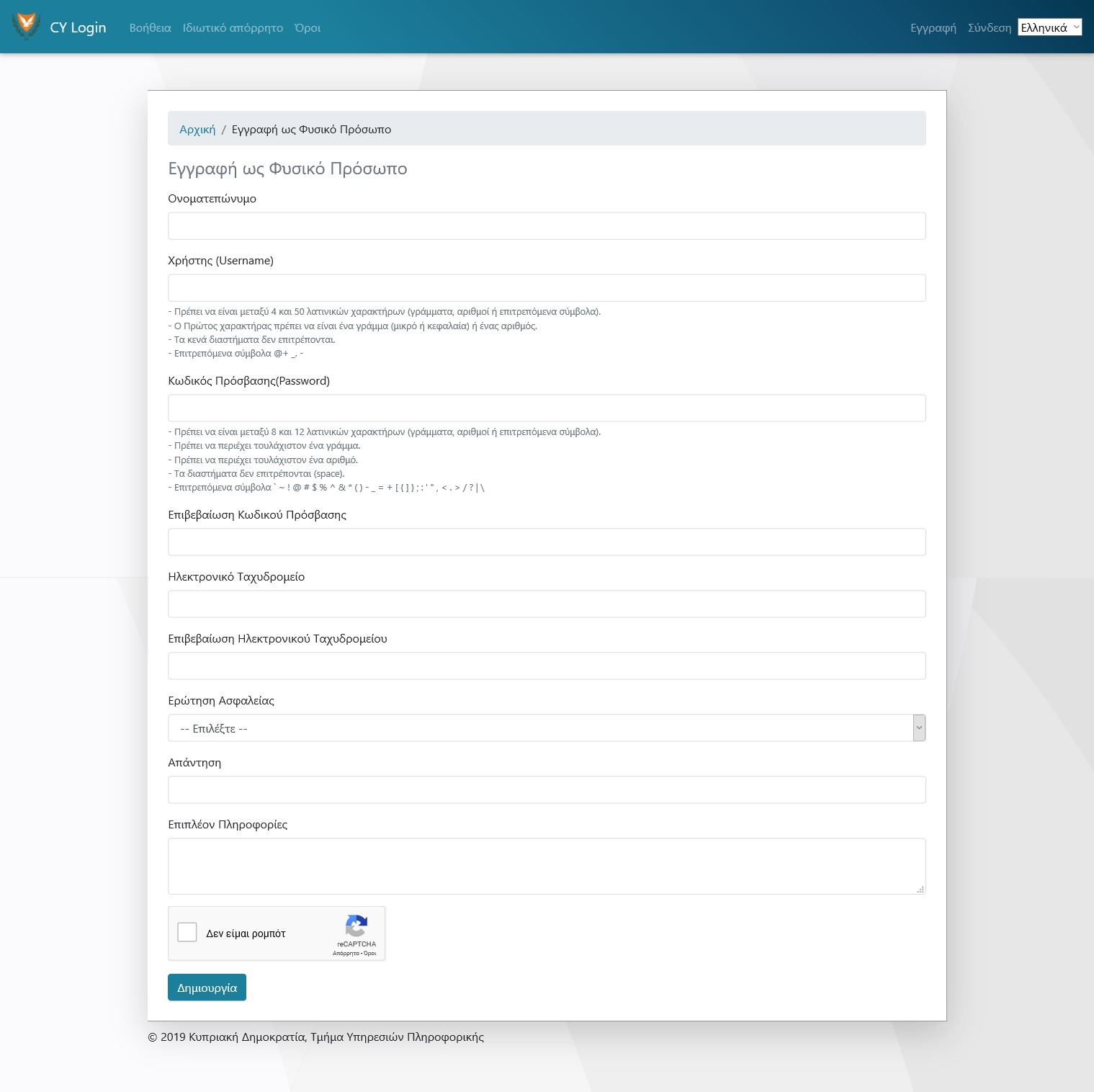Focus the Ηλεκτρονικό Ταχυδρομείο email field
The width and height of the screenshot is (1094, 1092).
point(546,604)
